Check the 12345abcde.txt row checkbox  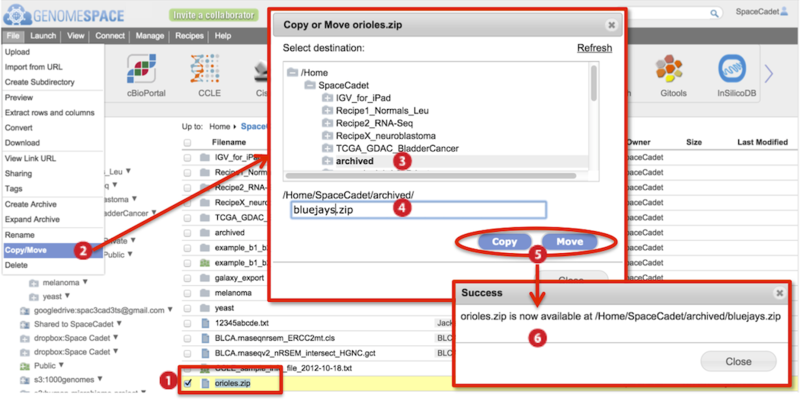tap(187, 323)
